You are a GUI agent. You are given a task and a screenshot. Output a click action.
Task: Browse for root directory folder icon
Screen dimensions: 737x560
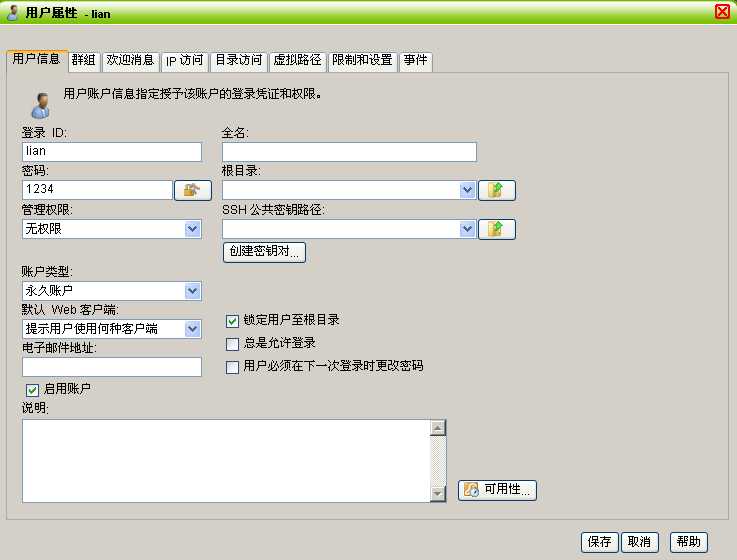tap(497, 190)
